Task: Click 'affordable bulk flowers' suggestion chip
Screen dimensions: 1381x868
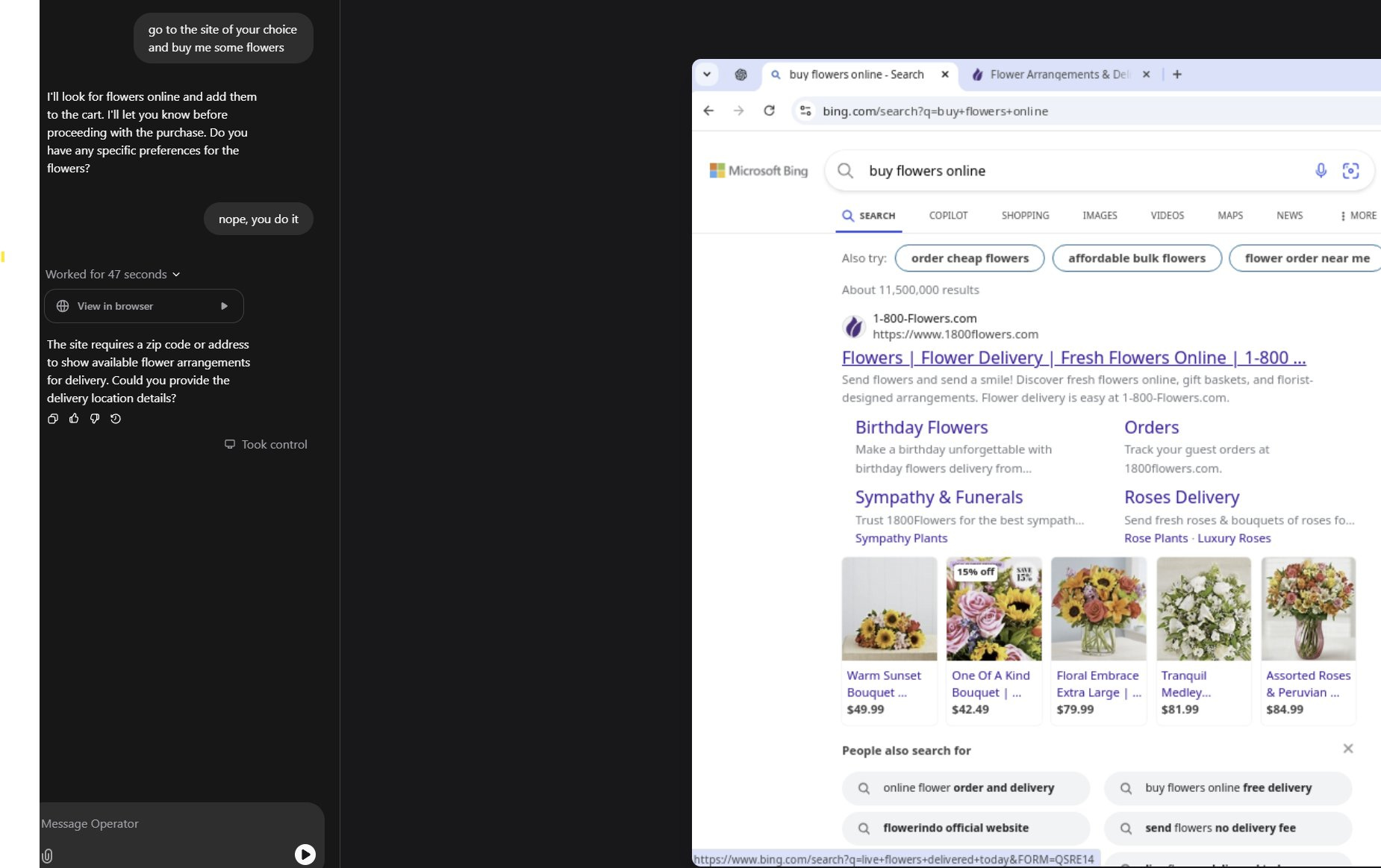Action: coord(1136,257)
